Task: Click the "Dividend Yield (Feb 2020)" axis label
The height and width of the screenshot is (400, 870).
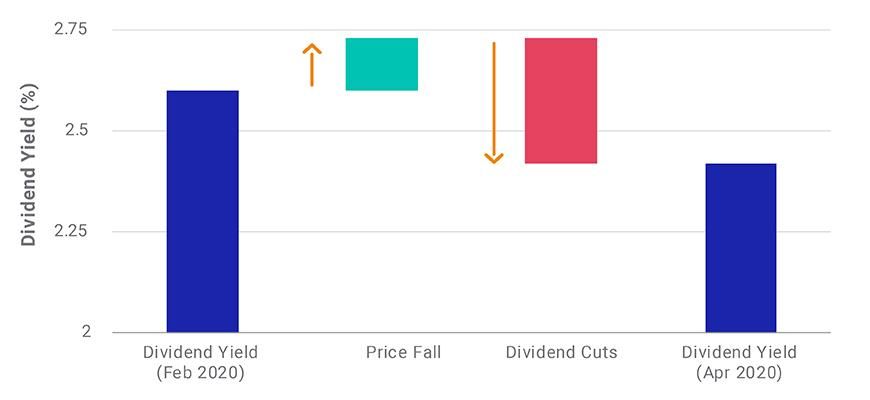Action: [200, 362]
